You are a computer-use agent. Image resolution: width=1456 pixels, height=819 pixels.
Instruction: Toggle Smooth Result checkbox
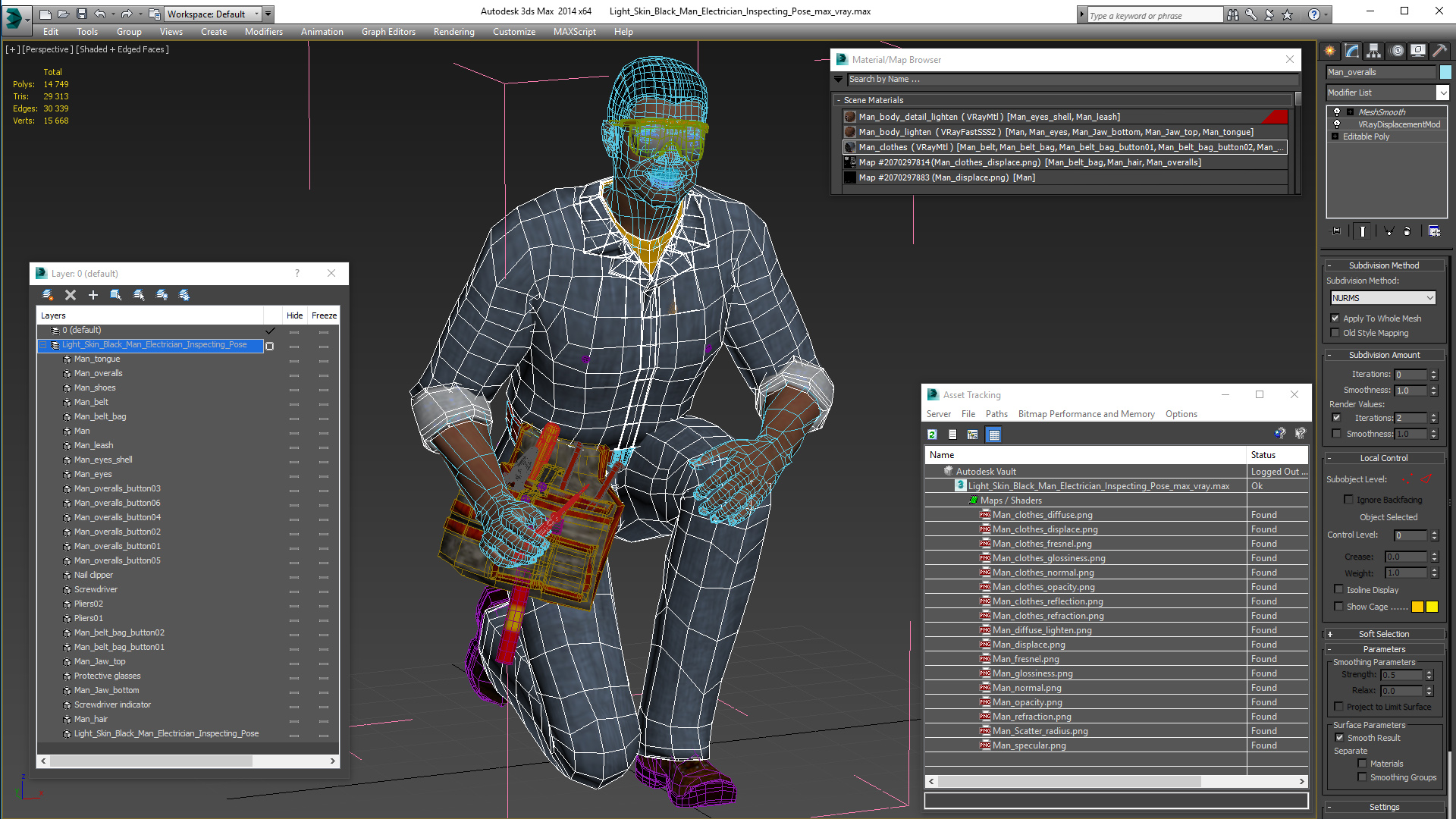[x=1340, y=737]
